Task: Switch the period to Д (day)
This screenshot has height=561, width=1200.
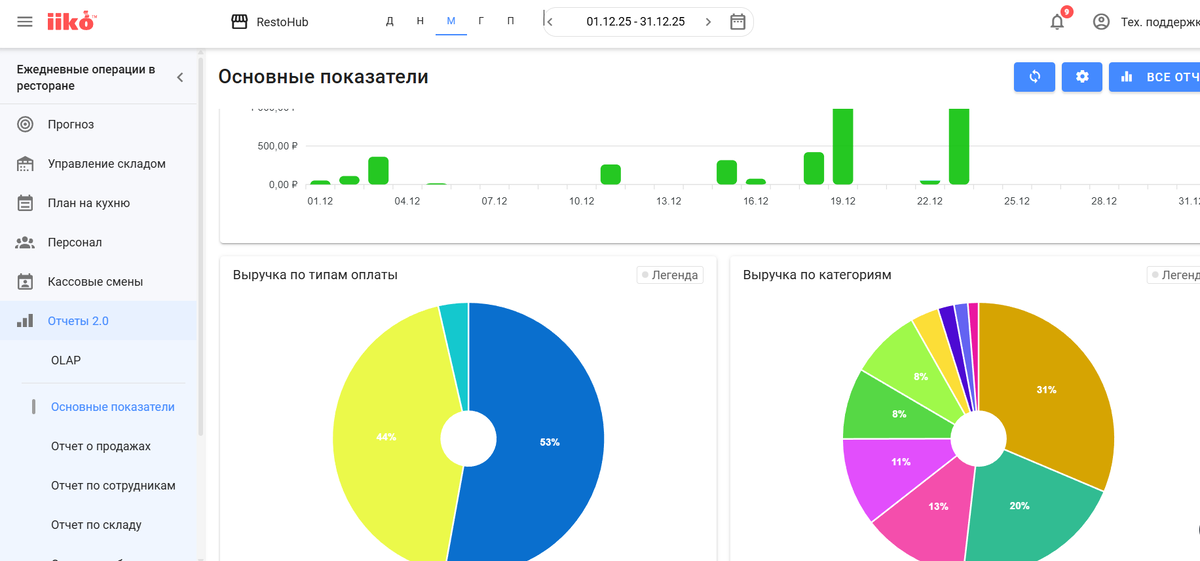Action: (x=390, y=21)
